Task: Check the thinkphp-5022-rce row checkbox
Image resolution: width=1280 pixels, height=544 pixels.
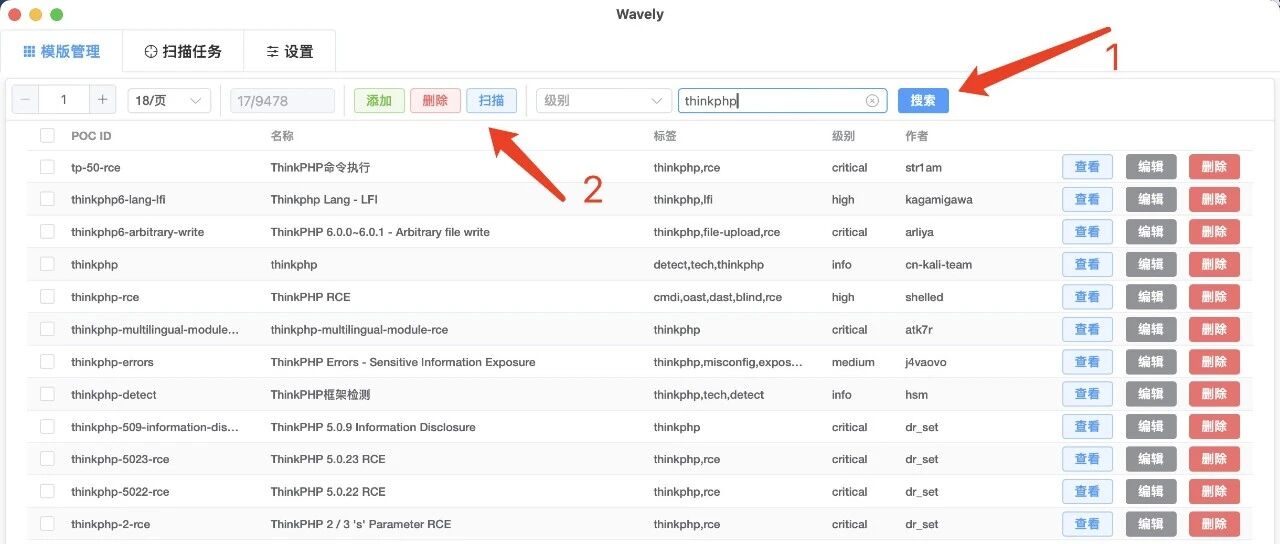Action: click(47, 492)
